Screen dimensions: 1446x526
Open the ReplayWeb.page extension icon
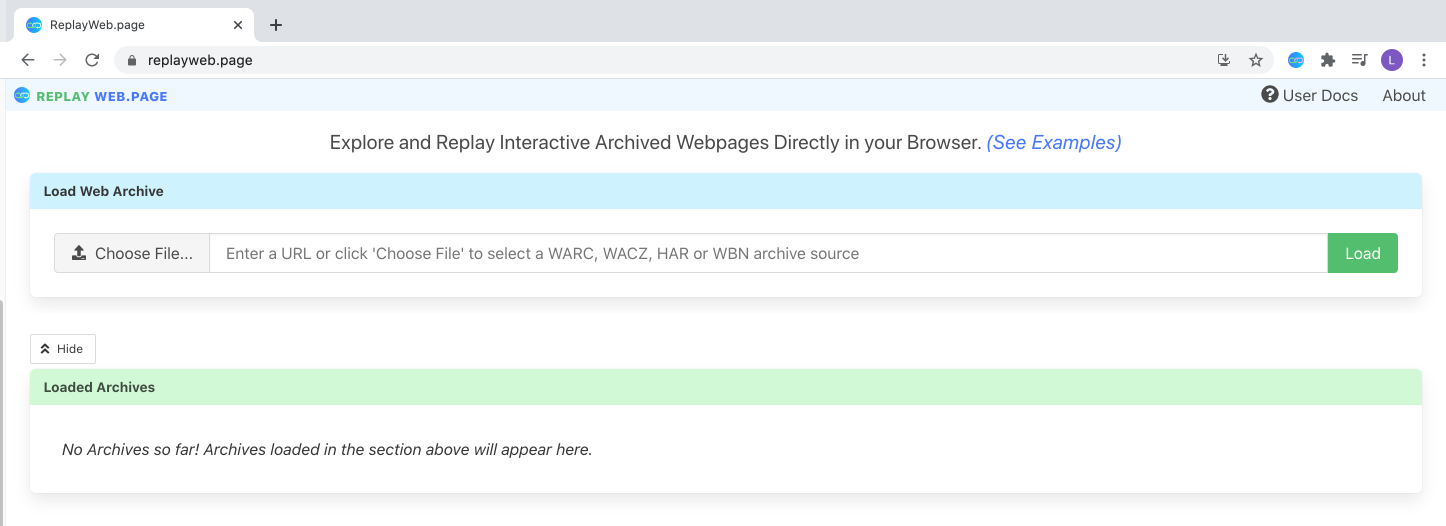point(1296,60)
